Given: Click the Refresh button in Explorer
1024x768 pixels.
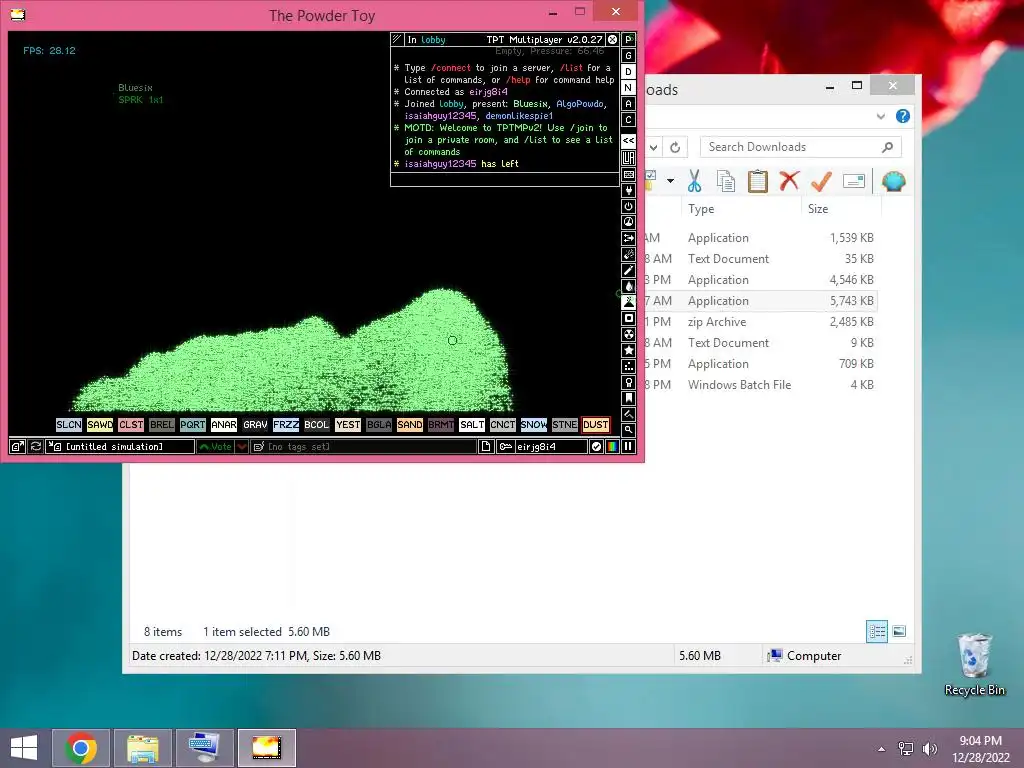Looking at the screenshot, I should pos(675,148).
